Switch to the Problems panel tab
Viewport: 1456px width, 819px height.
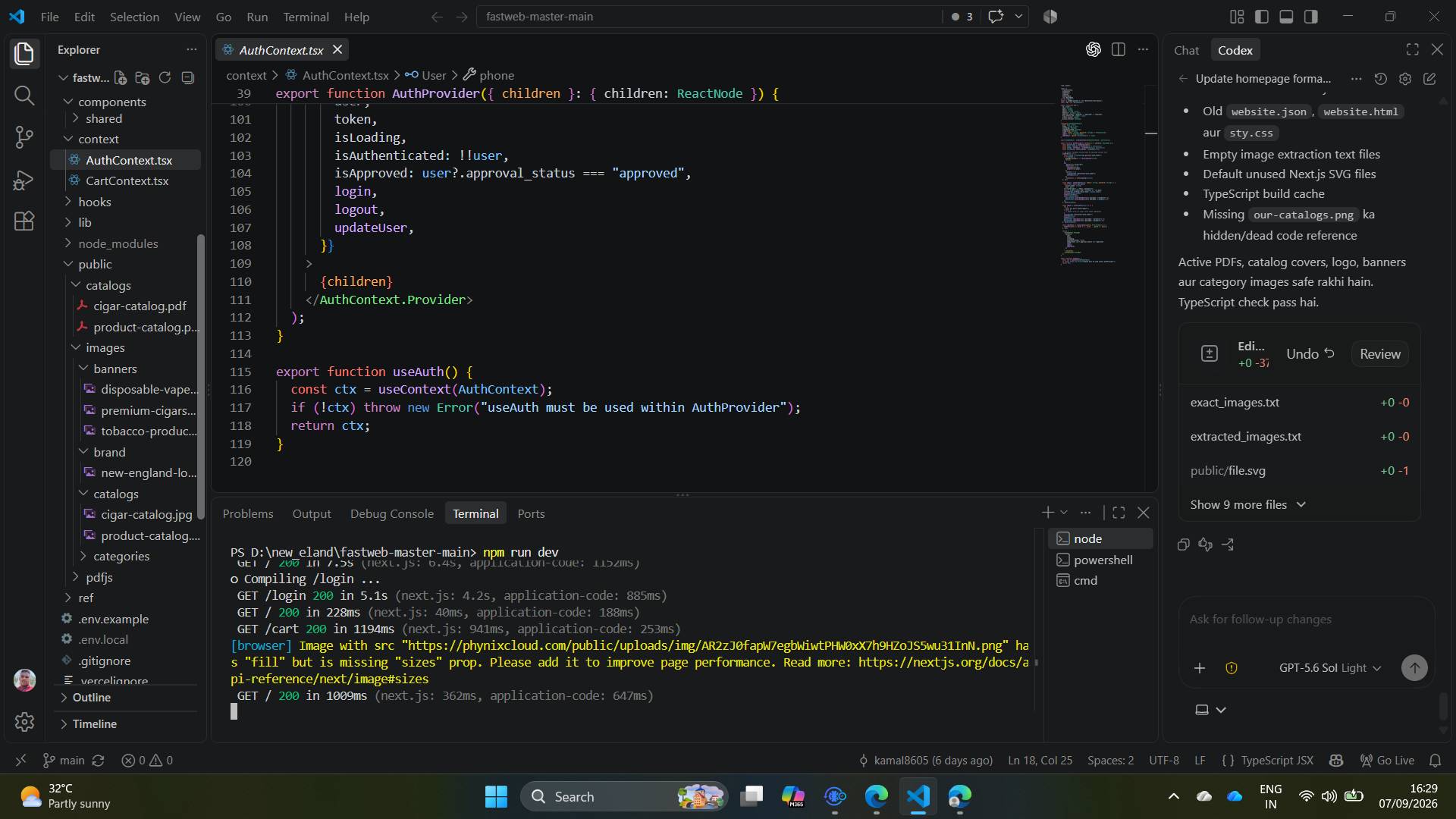[x=248, y=514]
